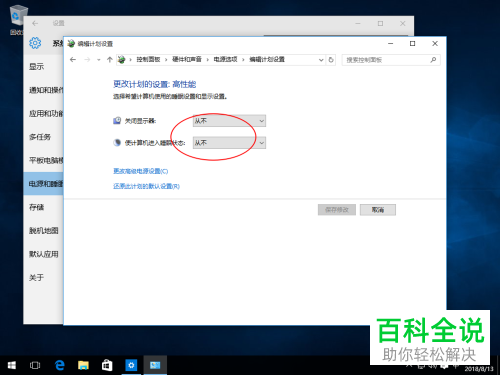Open the Windows Start menu
500x375 pixels.
pyautogui.click(x=12, y=365)
